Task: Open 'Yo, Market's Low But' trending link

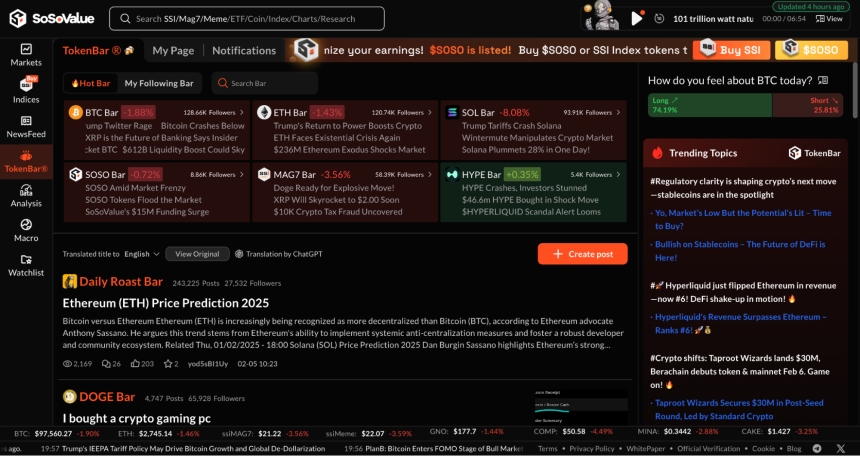Action: [x=742, y=219]
